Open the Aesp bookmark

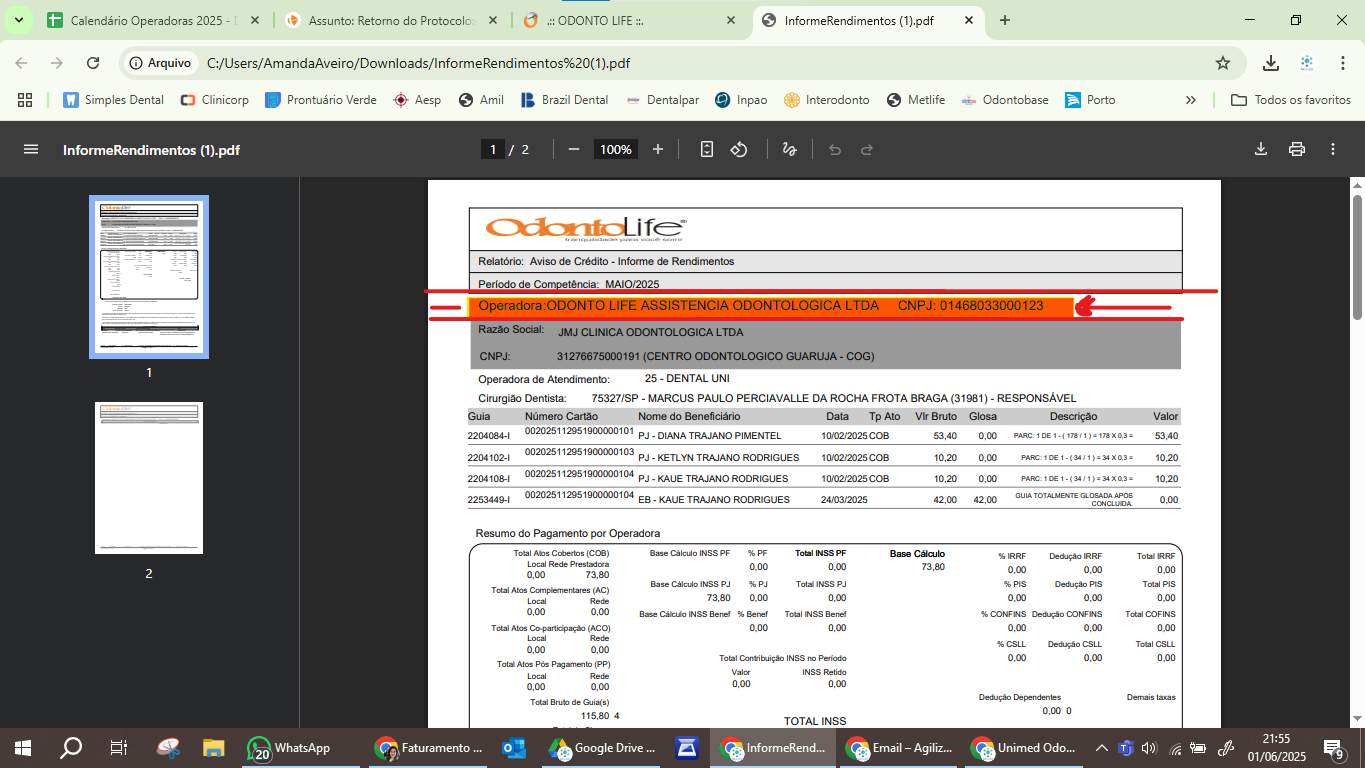tap(417, 100)
